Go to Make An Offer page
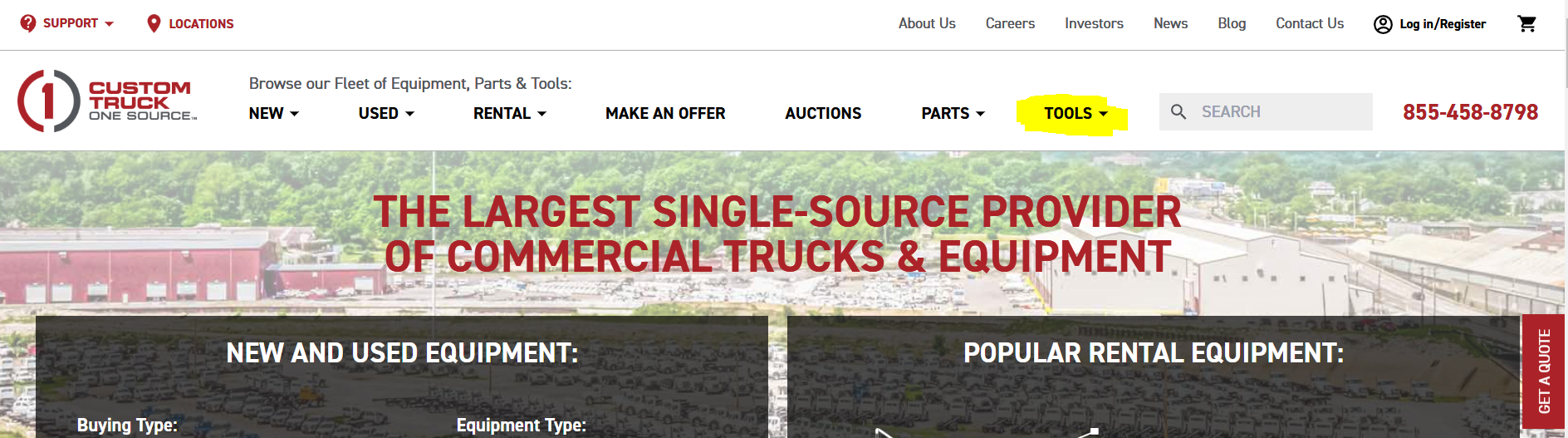This screenshot has height=438, width=1568. pyautogui.click(x=665, y=113)
